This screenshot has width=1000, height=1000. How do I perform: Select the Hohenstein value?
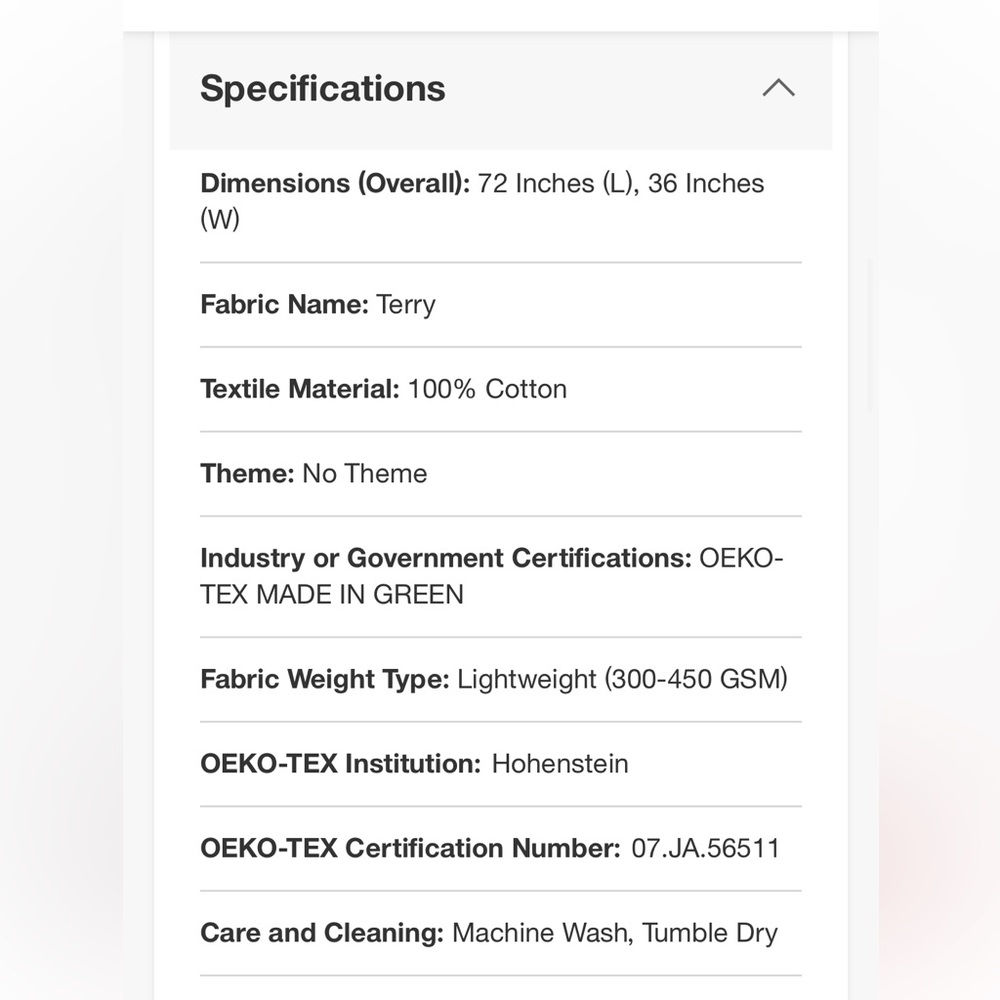coord(560,763)
